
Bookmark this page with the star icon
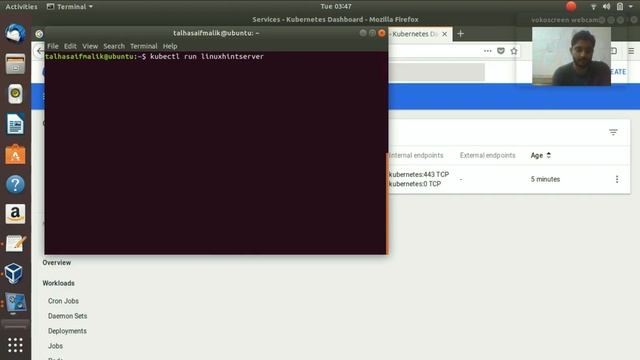[x=514, y=51]
